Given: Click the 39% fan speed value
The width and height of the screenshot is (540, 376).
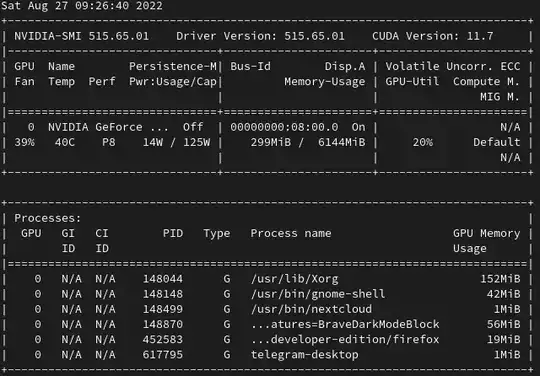Looking at the screenshot, I should (x=24, y=142).
